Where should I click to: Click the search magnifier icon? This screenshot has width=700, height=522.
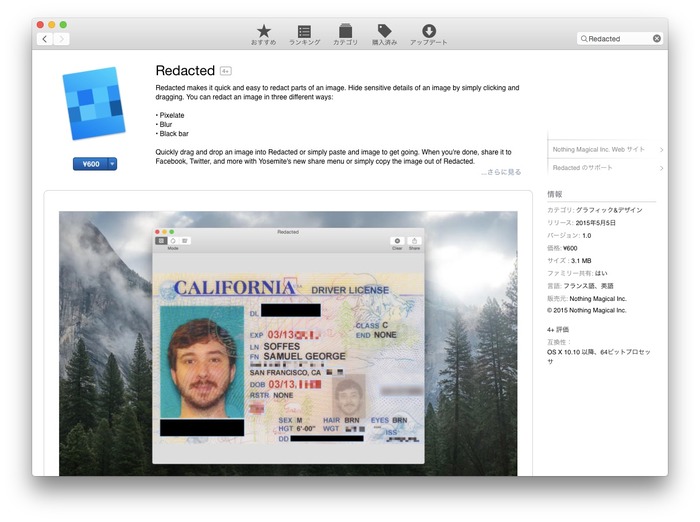pos(583,39)
